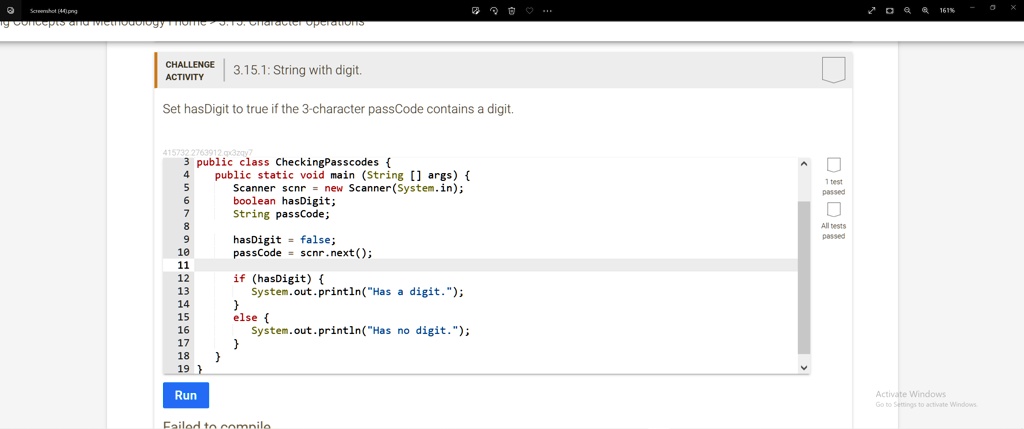Delete the screenshot with the trash icon
This screenshot has height=429, width=1024.
point(512,10)
